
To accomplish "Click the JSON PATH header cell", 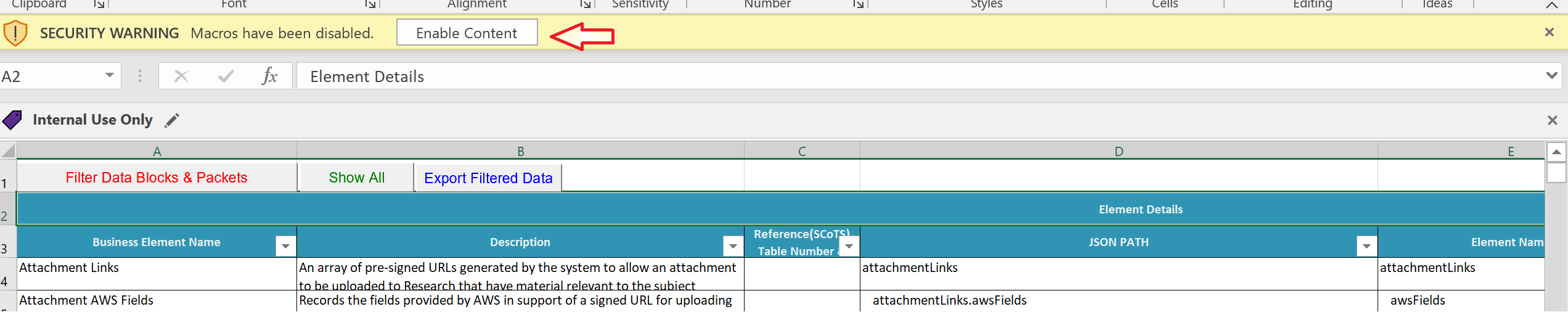I will [x=1119, y=242].
